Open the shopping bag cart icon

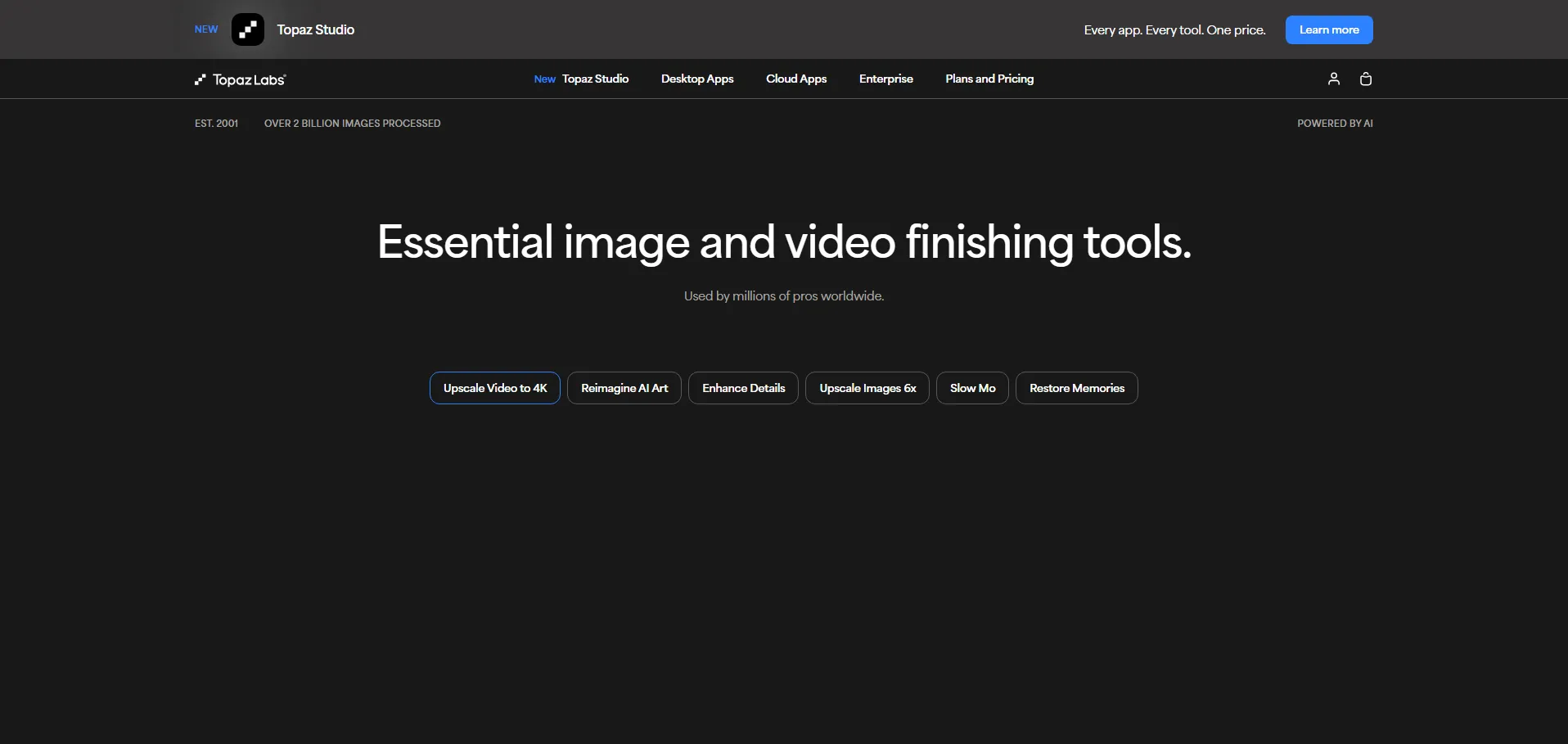(x=1365, y=79)
